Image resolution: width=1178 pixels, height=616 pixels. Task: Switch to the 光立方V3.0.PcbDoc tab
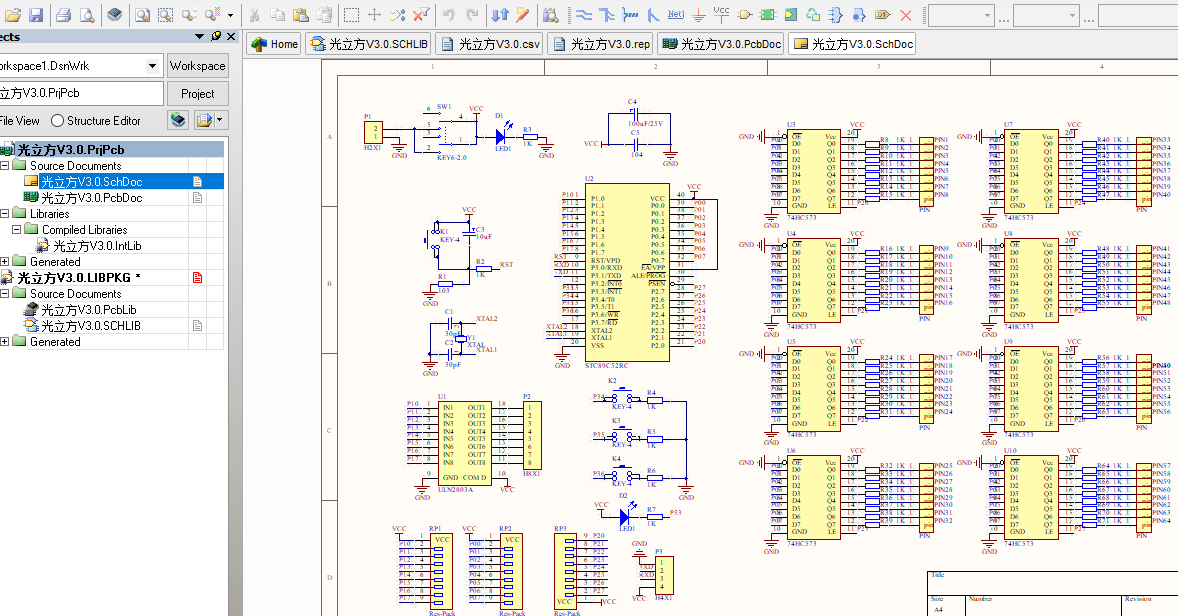click(x=721, y=44)
